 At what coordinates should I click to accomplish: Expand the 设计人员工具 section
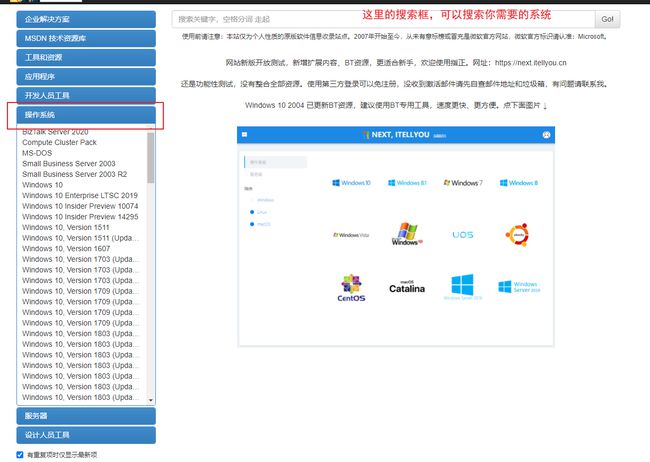pos(86,435)
